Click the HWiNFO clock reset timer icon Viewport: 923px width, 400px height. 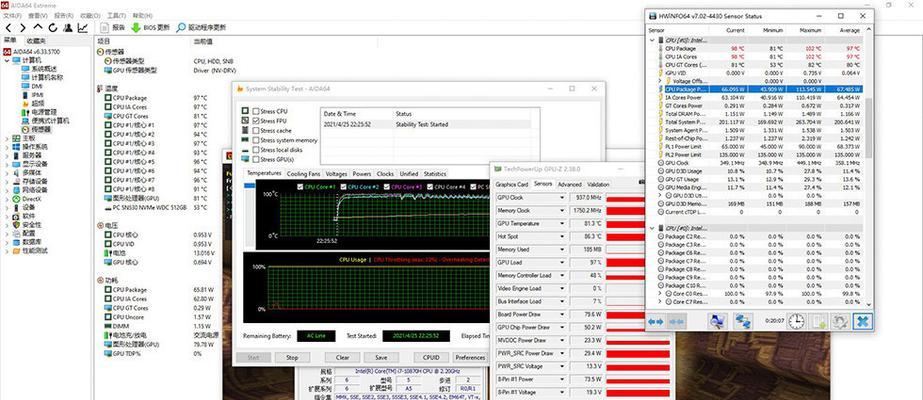pyautogui.click(x=796, y=321)
